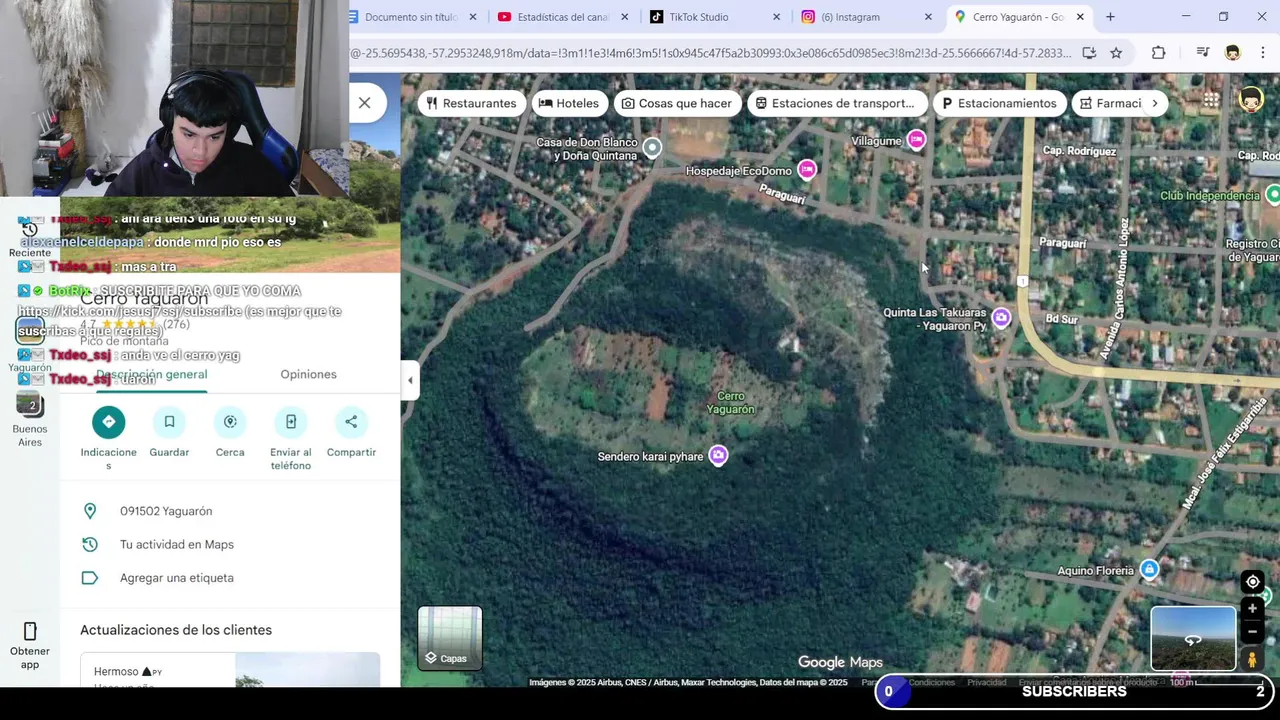Close the TikTok Studio tab
The height and width of the screenshot is (720, 1280).
pos(776,17)
